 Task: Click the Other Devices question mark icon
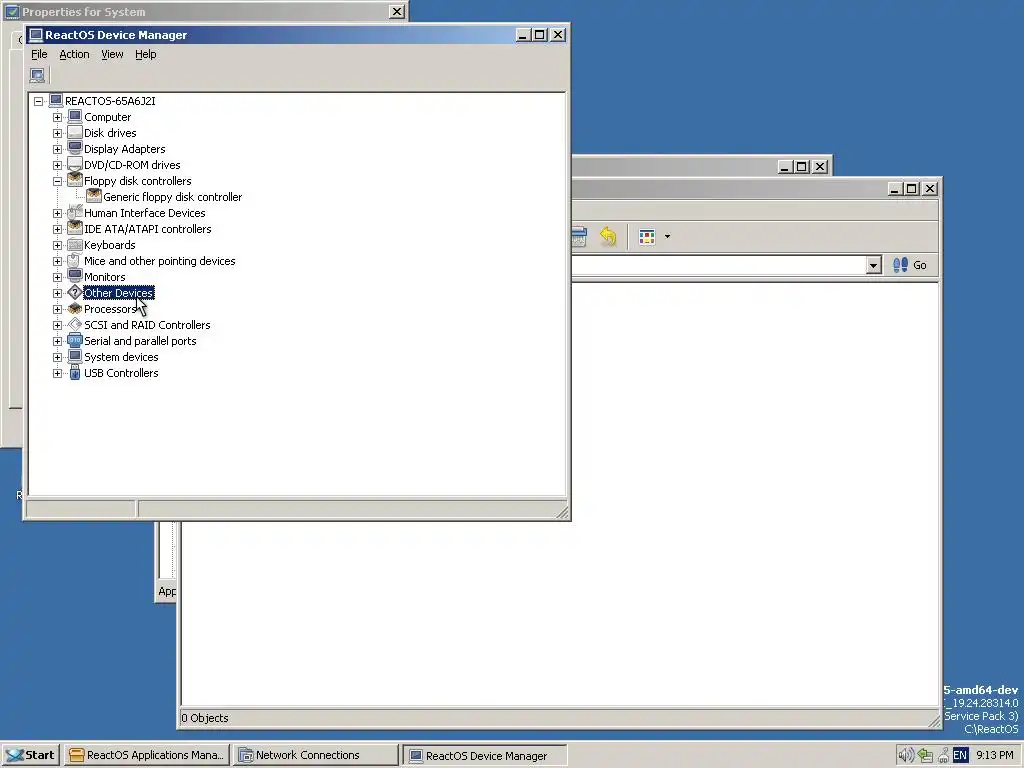[74, 293]
